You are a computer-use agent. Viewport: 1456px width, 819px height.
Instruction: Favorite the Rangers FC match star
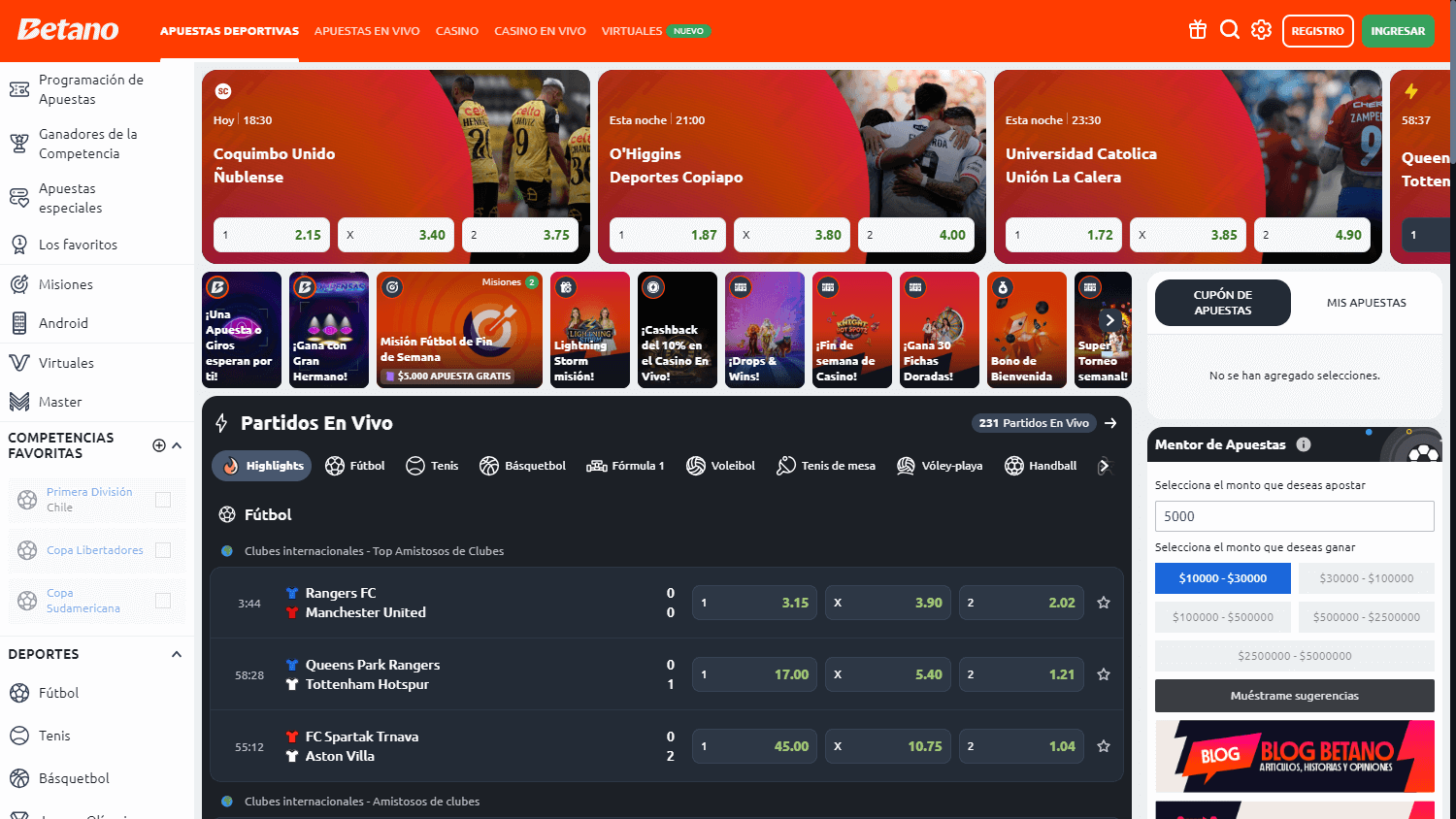point(1104,603)
